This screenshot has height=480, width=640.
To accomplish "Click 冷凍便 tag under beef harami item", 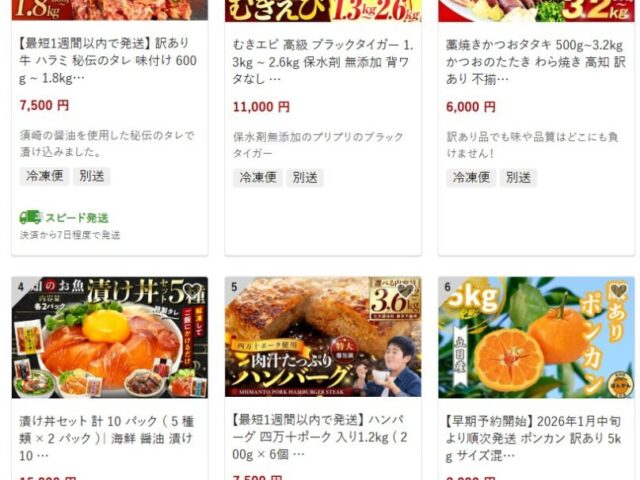I will point(44,176).
